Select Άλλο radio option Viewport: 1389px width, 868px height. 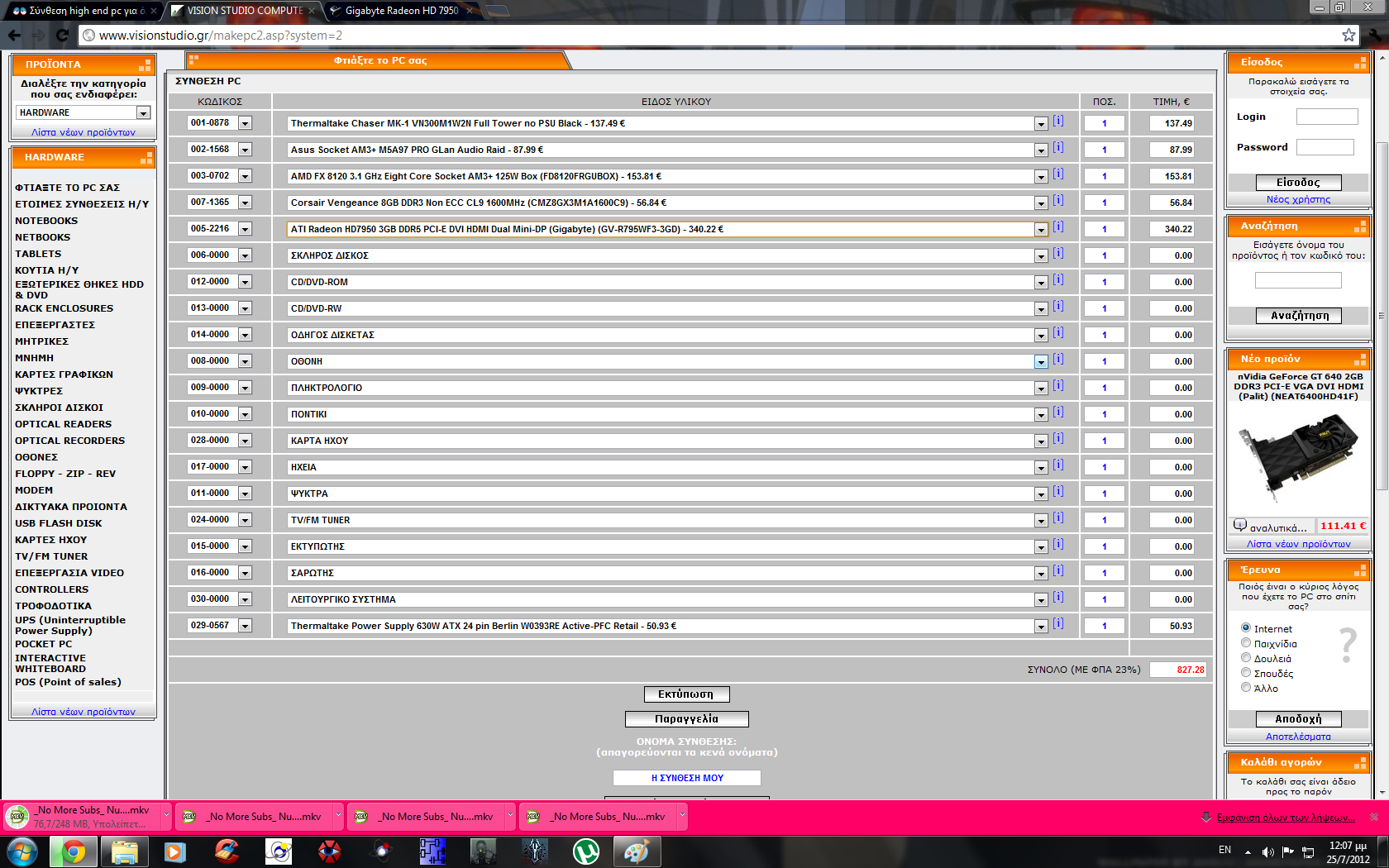(x=1246, y=687)
